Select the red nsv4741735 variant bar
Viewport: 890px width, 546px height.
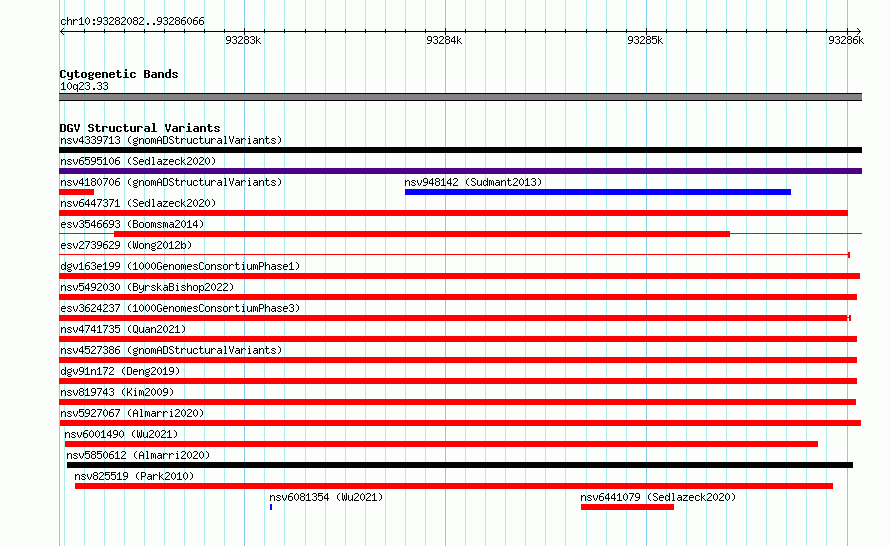(x=458, y=339)
